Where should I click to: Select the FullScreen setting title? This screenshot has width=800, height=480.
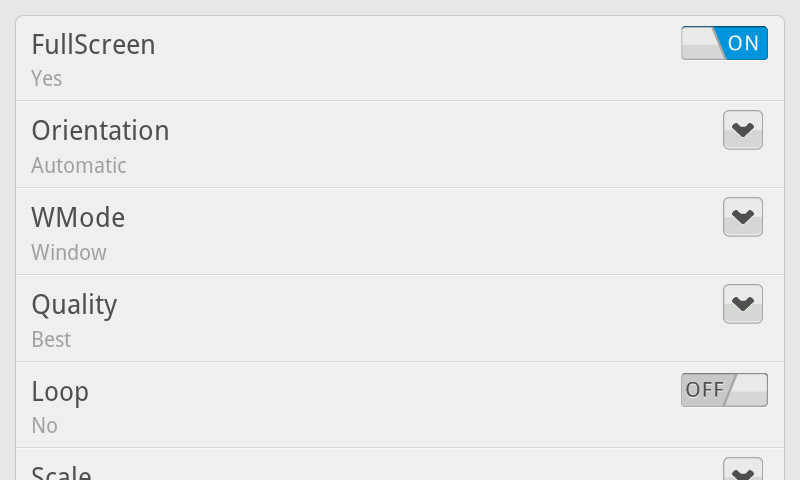(93, 44)
